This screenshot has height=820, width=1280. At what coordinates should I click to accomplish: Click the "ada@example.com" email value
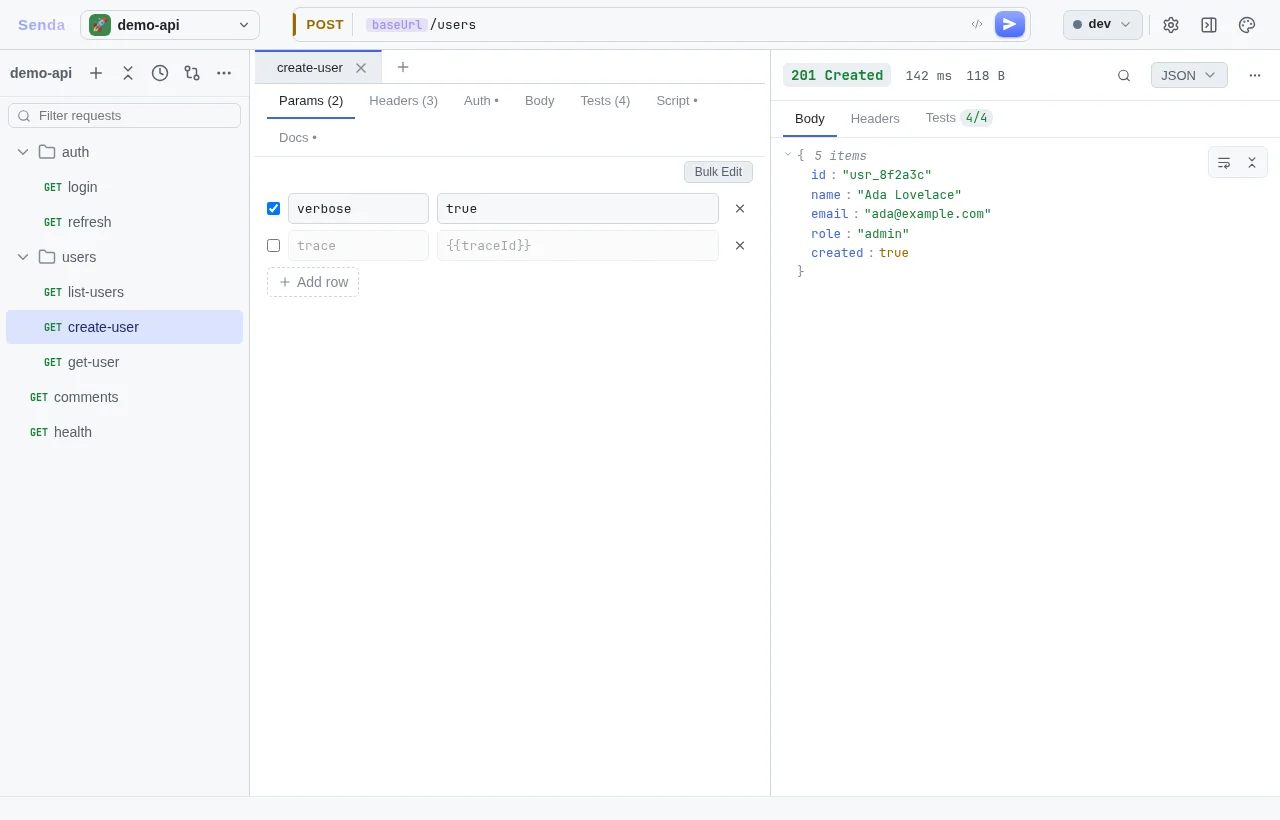[x=928, y=214]
